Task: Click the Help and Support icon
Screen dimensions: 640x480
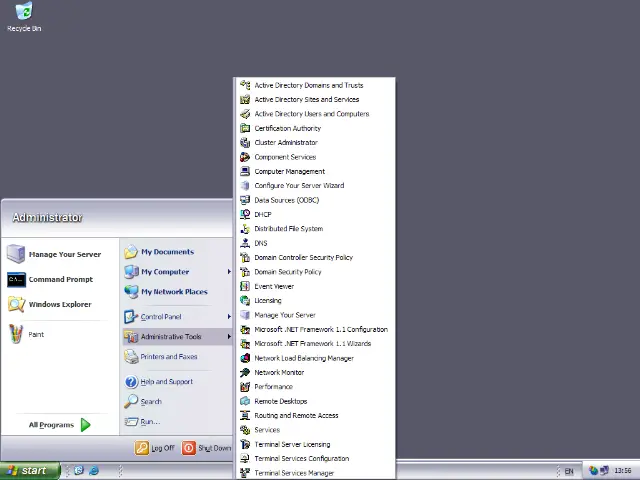Action: (x=131, y=382)
